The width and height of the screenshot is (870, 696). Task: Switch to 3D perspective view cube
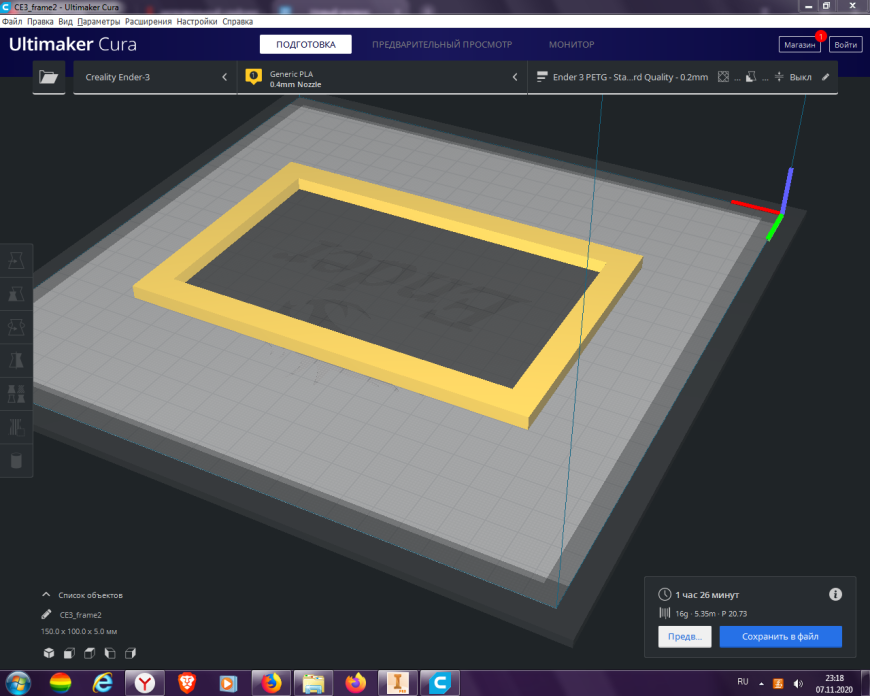point(49,653)
